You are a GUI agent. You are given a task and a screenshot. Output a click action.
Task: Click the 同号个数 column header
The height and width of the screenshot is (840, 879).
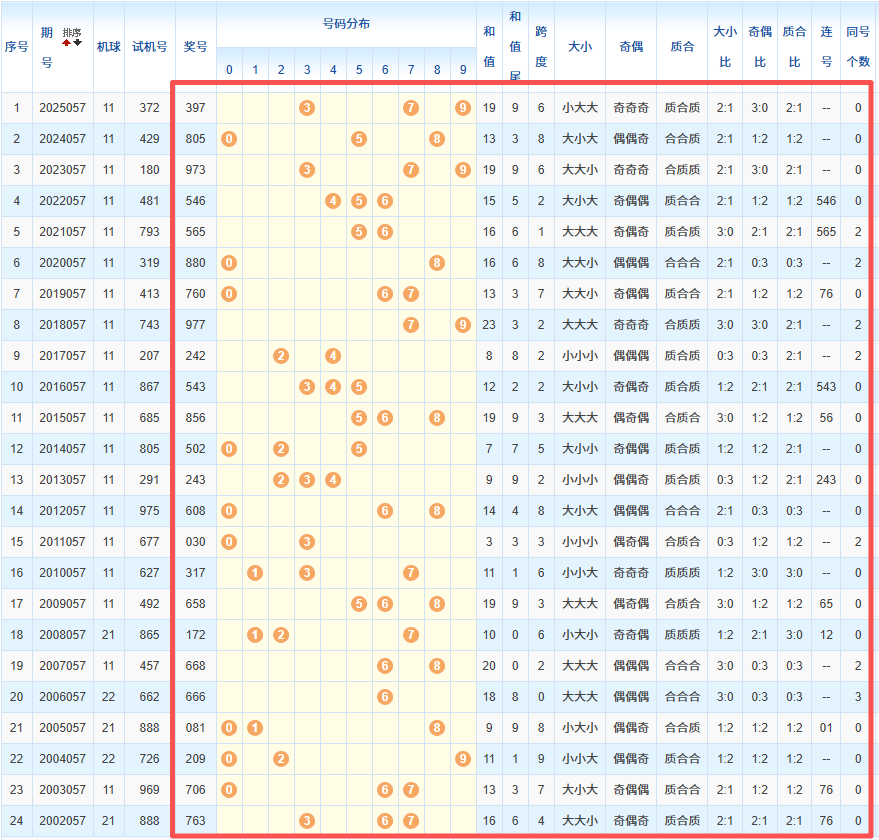857,46
